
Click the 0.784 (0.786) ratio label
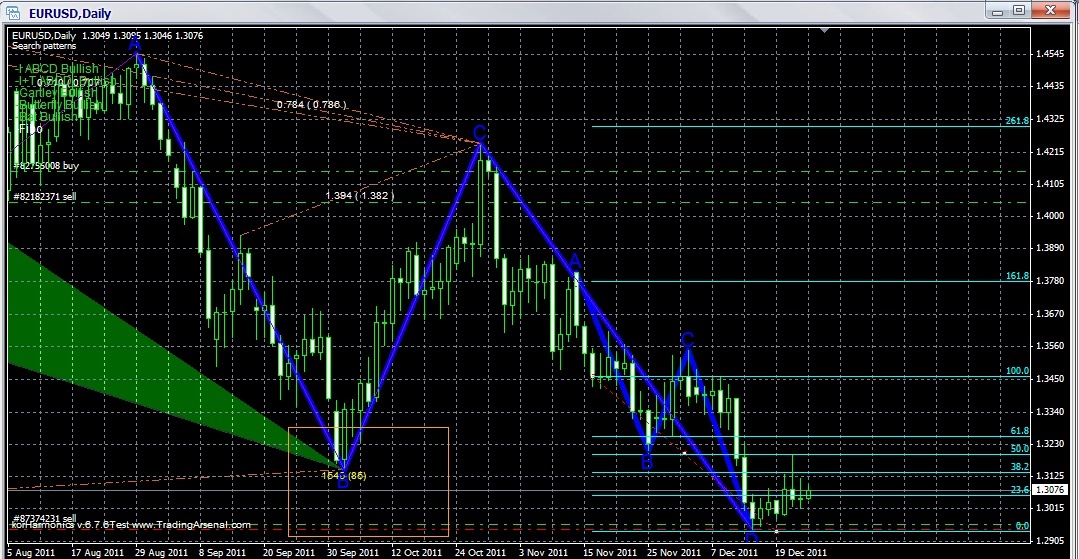pyautogui.click(x=312, y=105)
